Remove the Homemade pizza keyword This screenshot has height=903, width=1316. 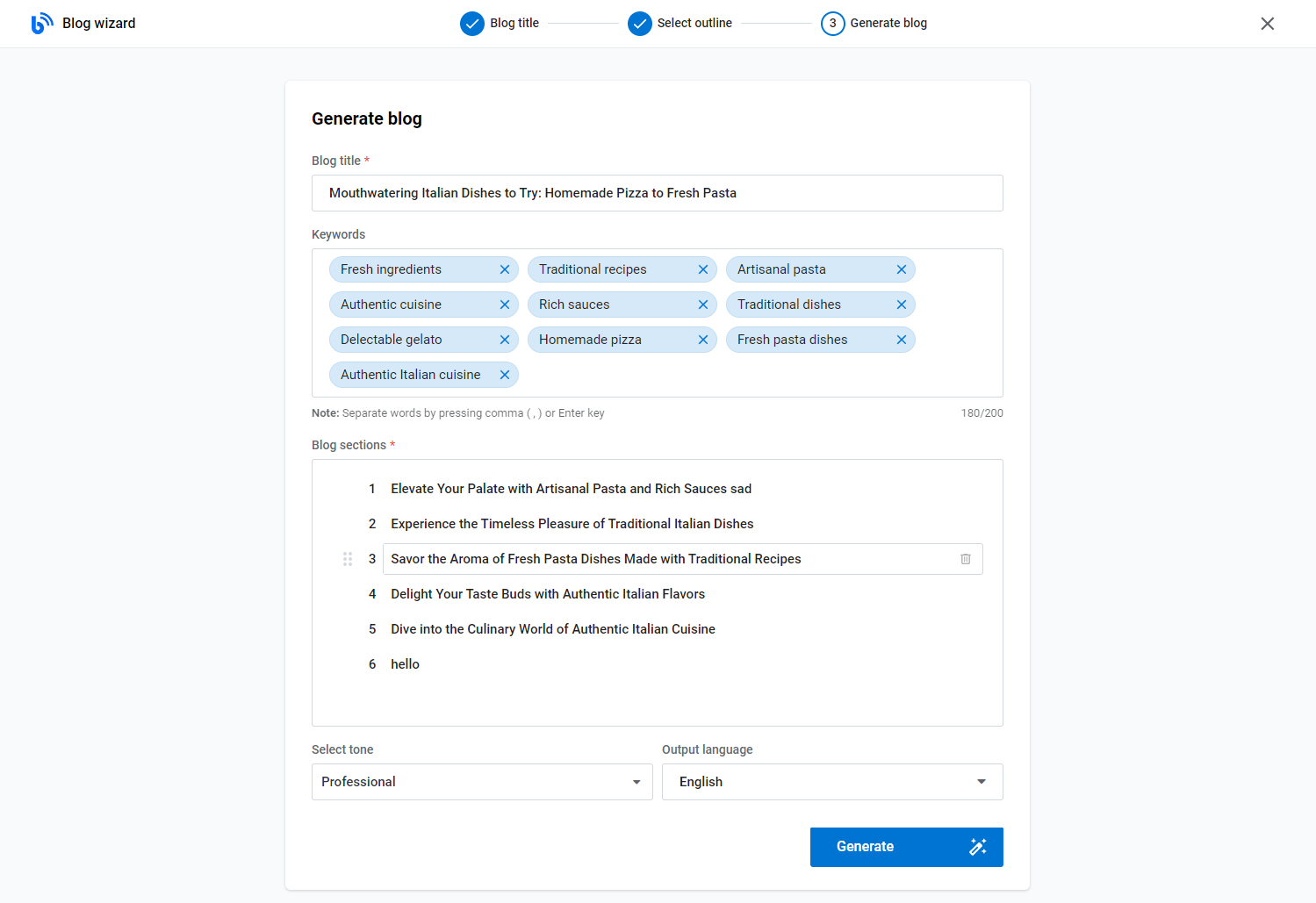pos(703,340)
